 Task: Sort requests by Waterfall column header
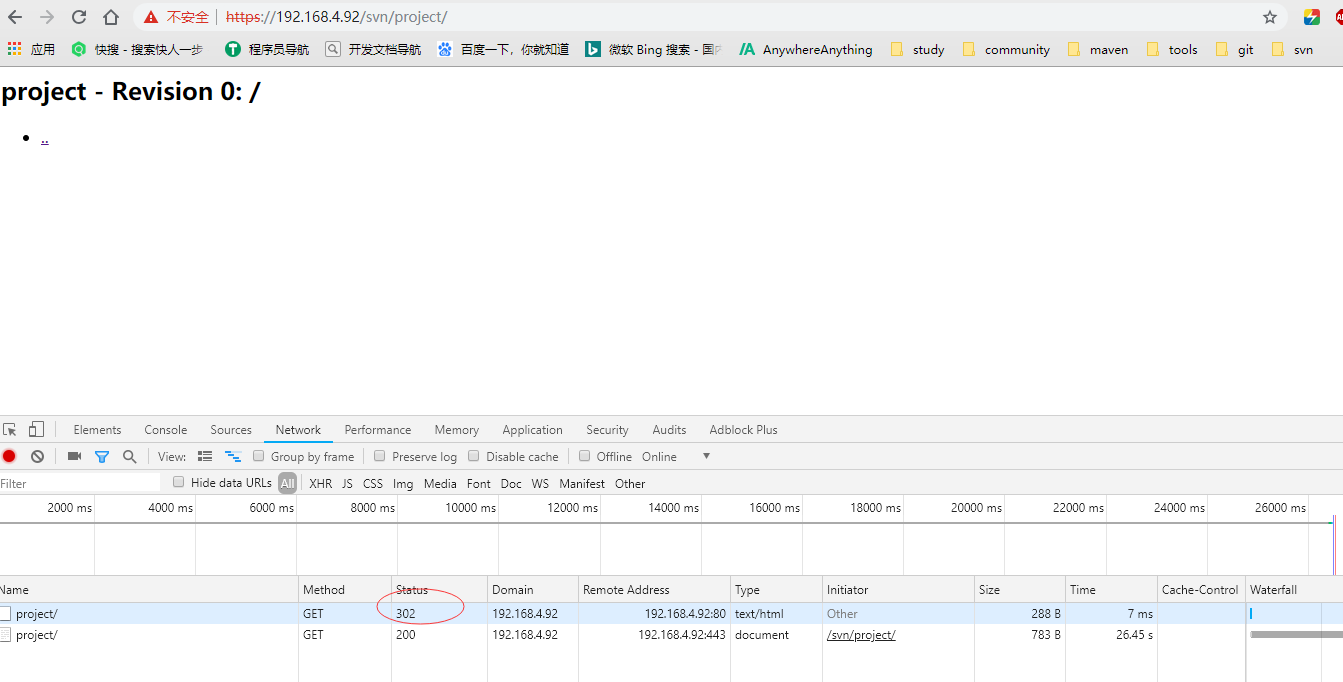coord(1294,590)
